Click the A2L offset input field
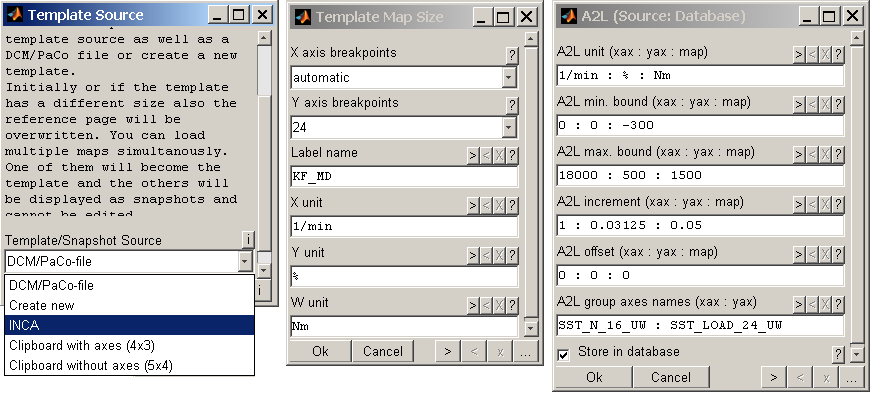 click(701, 276)
